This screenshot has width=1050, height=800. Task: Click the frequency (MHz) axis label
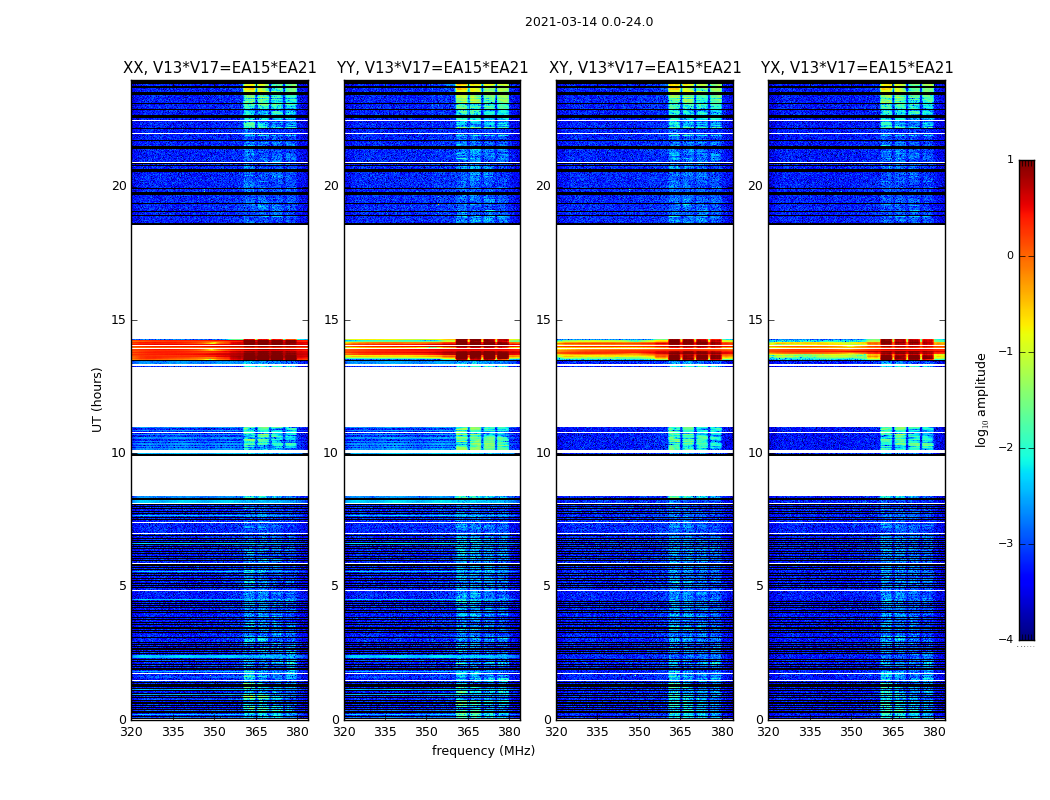click(x=483, y=750)
